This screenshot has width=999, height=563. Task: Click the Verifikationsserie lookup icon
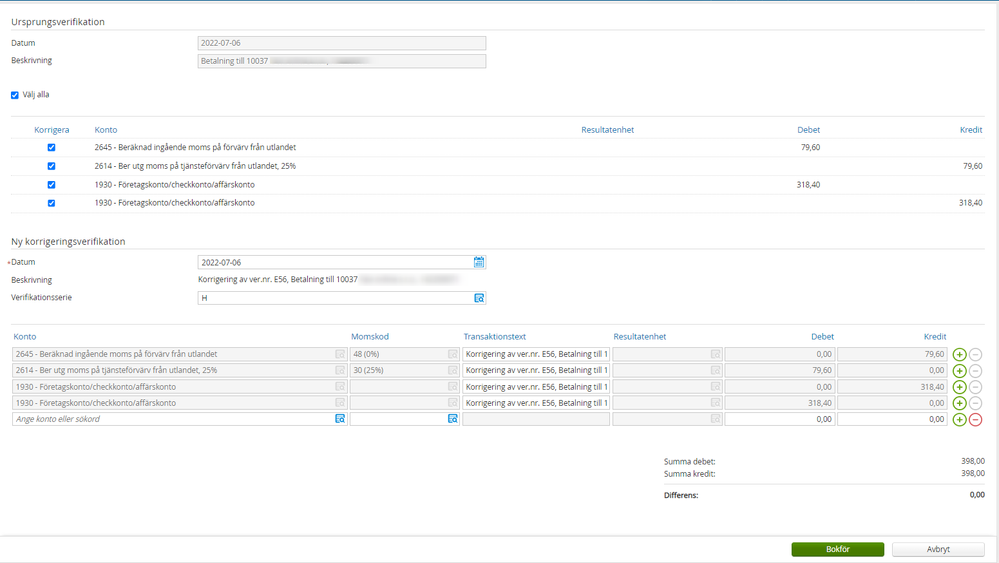click(x=479, y=298)
